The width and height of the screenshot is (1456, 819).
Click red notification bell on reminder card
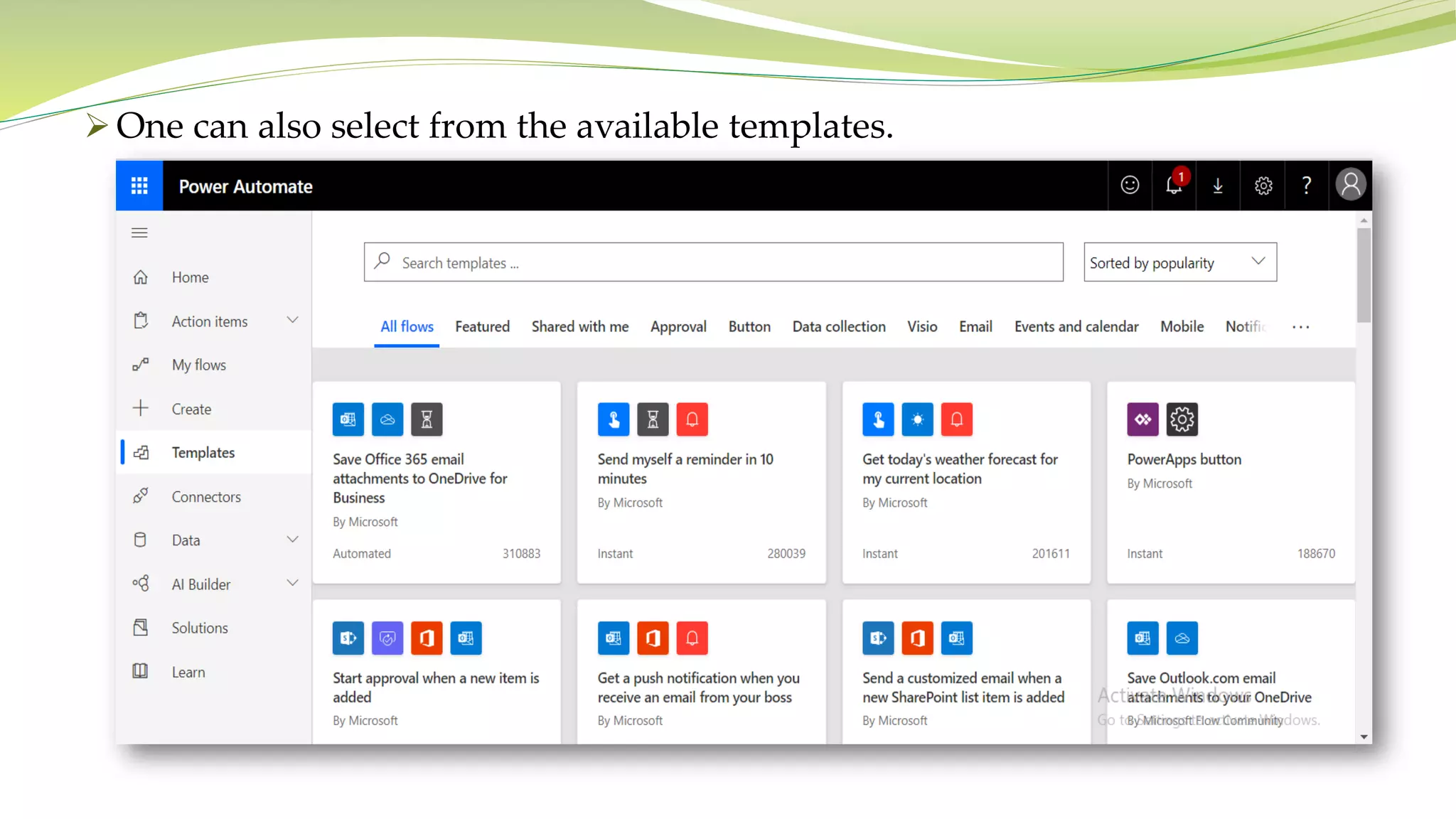click(692, 419)
